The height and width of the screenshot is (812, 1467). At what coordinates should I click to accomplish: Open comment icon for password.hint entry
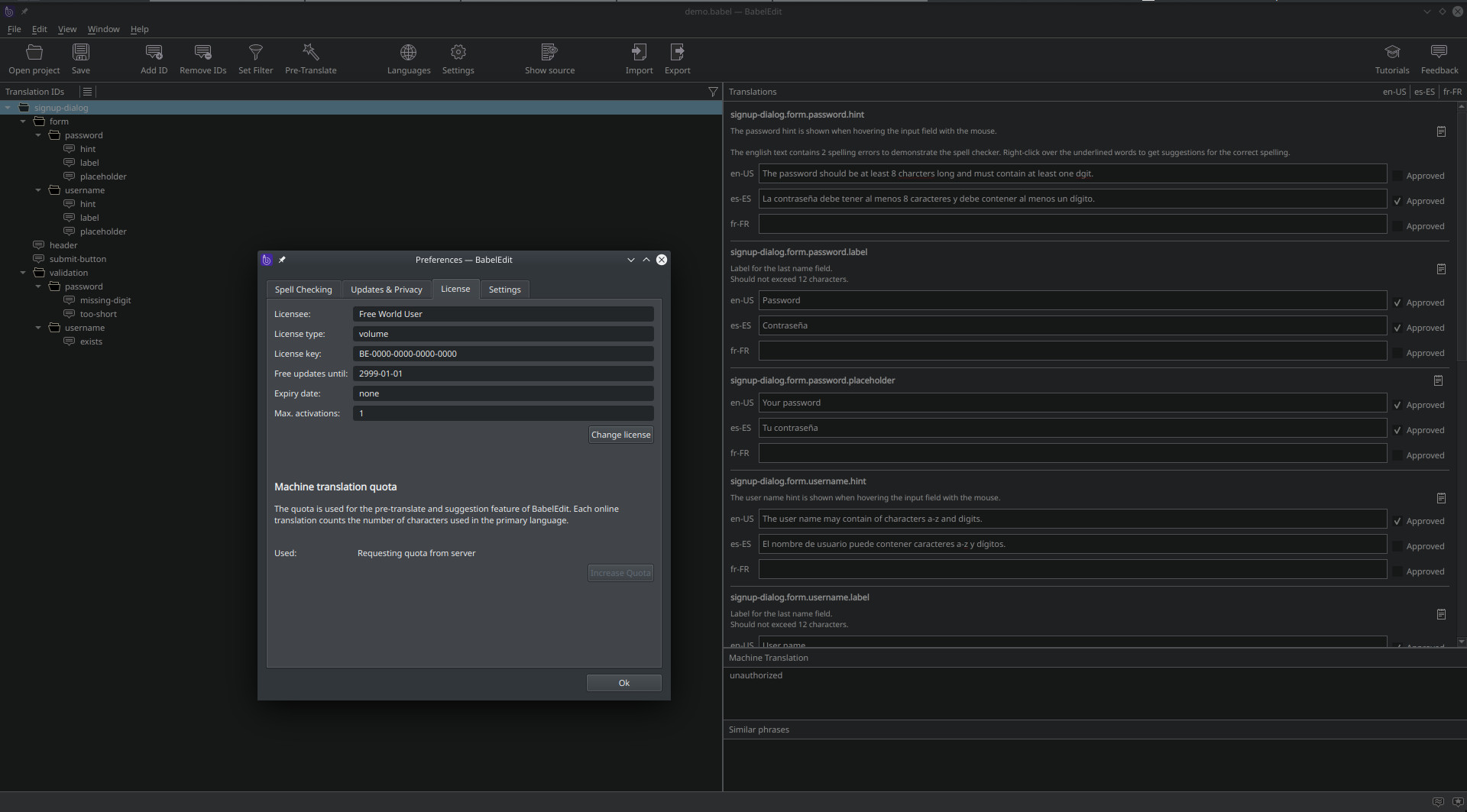point(1441,131)
